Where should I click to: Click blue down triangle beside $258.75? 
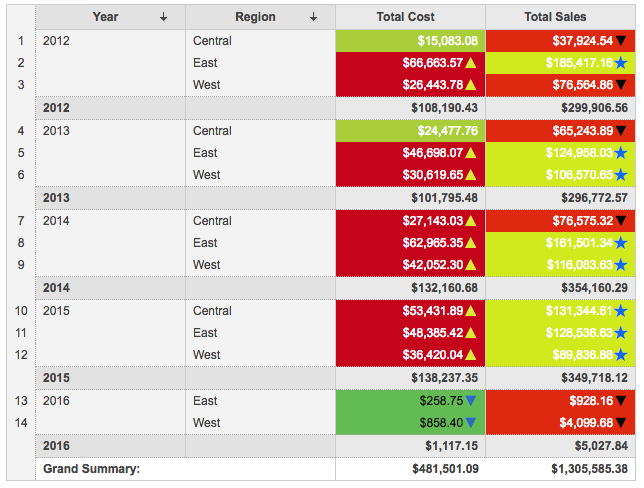tap(471, 401)
